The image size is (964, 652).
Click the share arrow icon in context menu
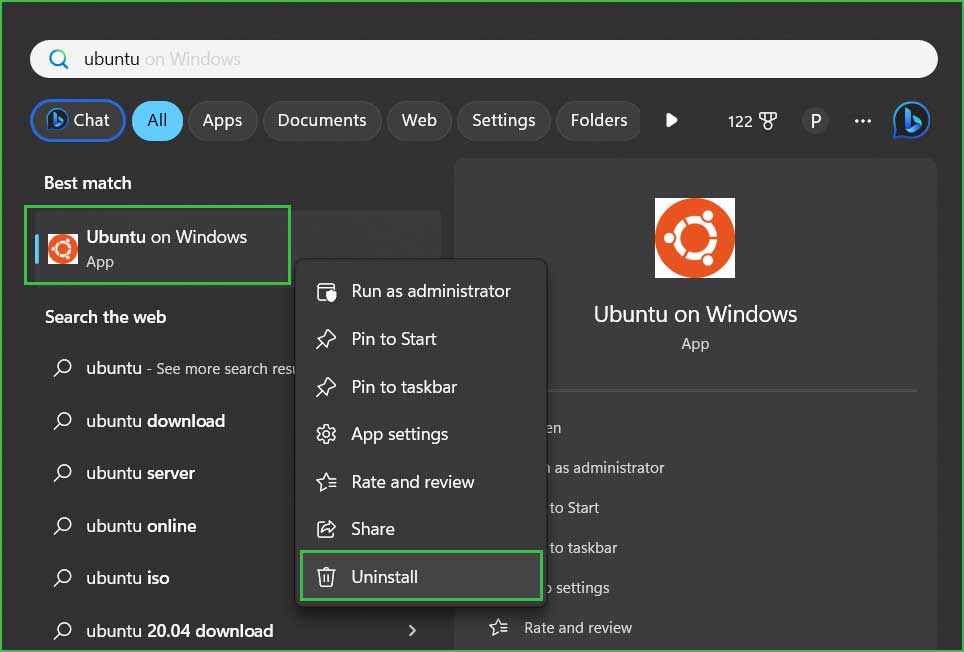pyautogui.click(x=326, y=529)
